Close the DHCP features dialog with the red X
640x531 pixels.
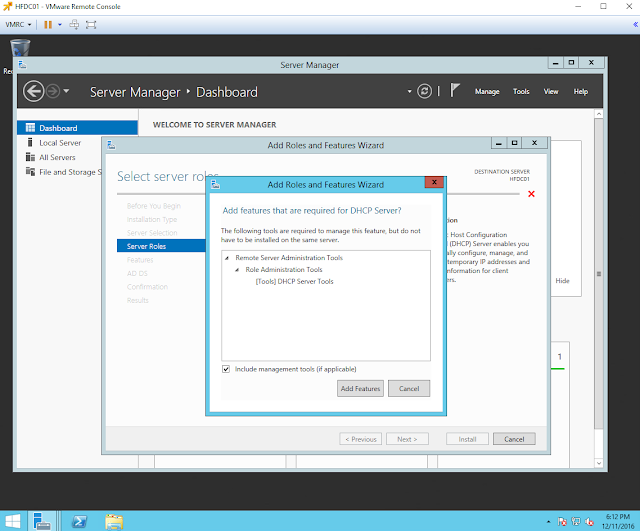click(434, 182)
